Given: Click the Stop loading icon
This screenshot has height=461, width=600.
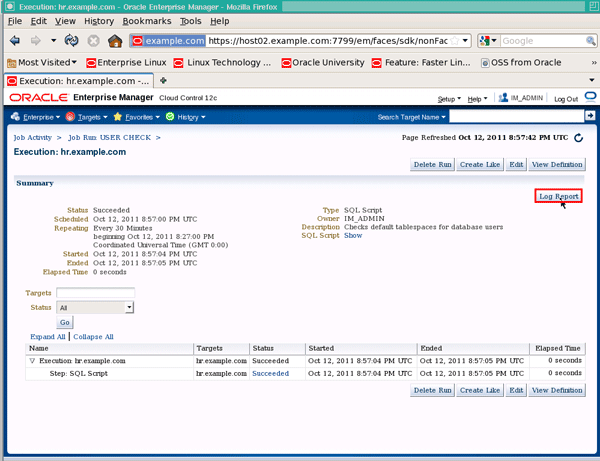Looking at the screenshot, I should point(93,41).
